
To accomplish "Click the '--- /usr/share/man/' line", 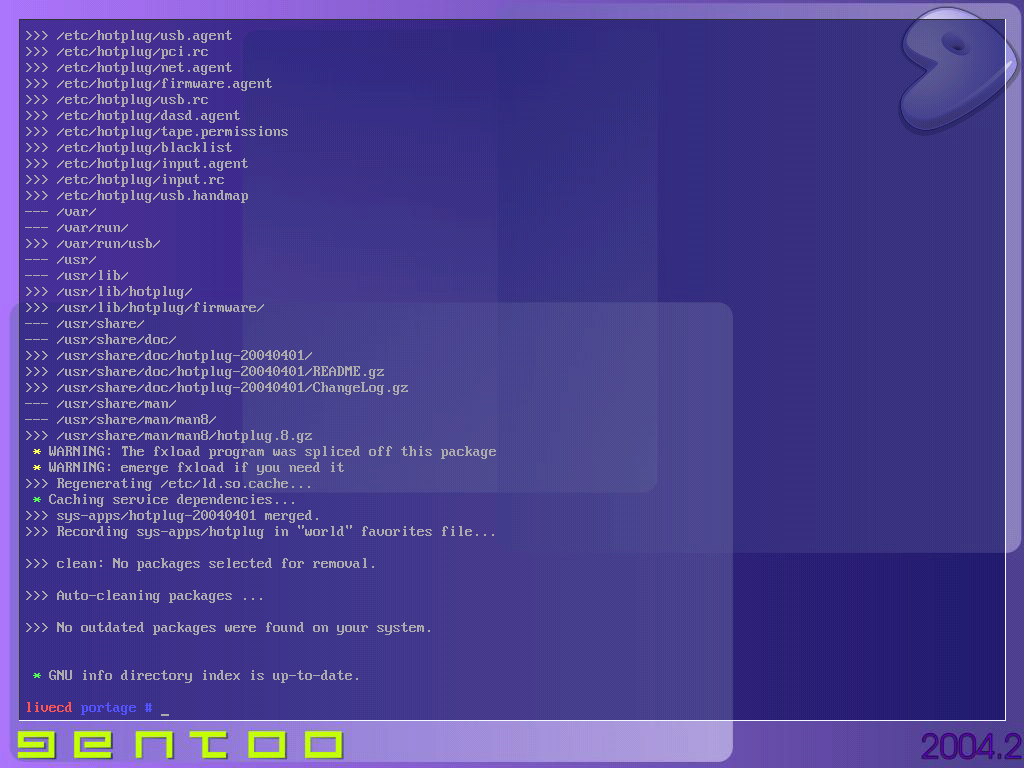I will 101,404.
